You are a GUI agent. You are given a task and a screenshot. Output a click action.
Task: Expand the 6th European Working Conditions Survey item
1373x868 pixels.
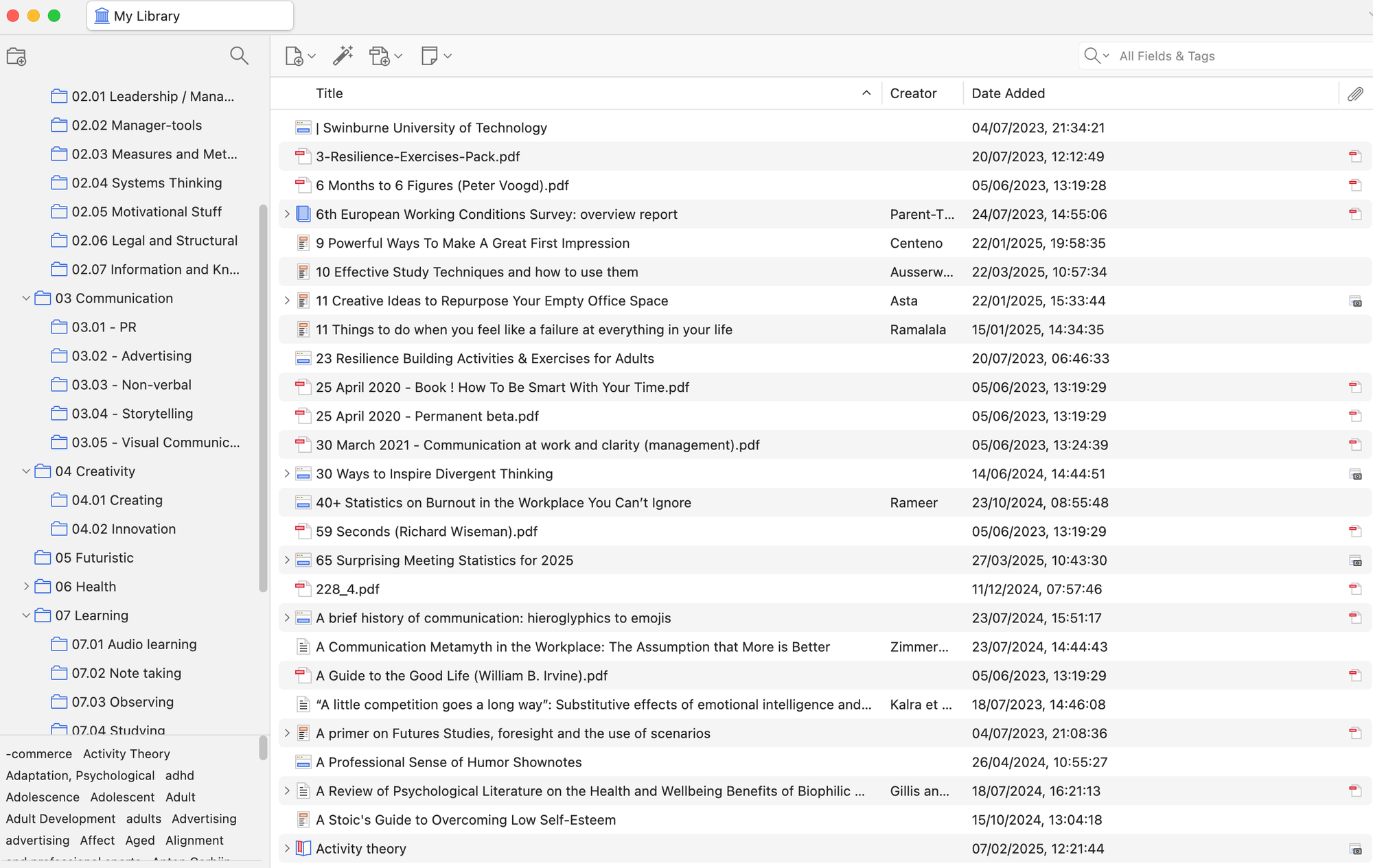point(286,213)
